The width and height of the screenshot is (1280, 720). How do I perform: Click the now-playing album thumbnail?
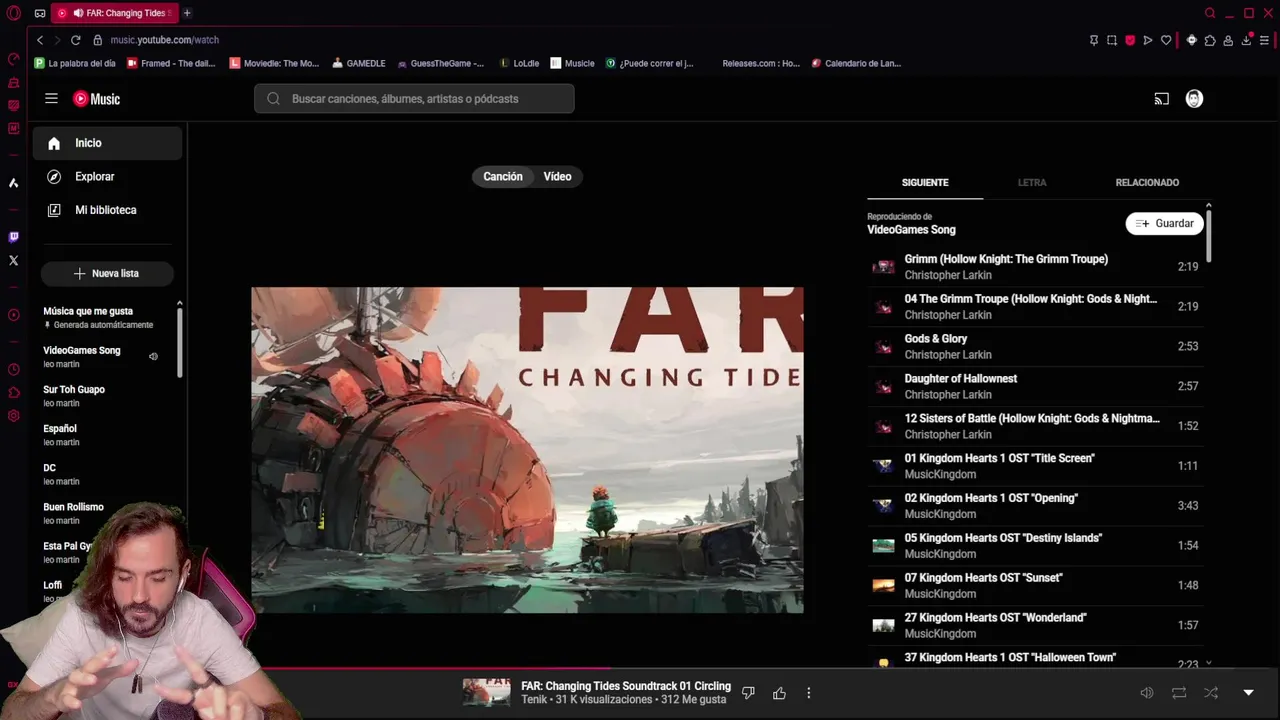[486, 692]
